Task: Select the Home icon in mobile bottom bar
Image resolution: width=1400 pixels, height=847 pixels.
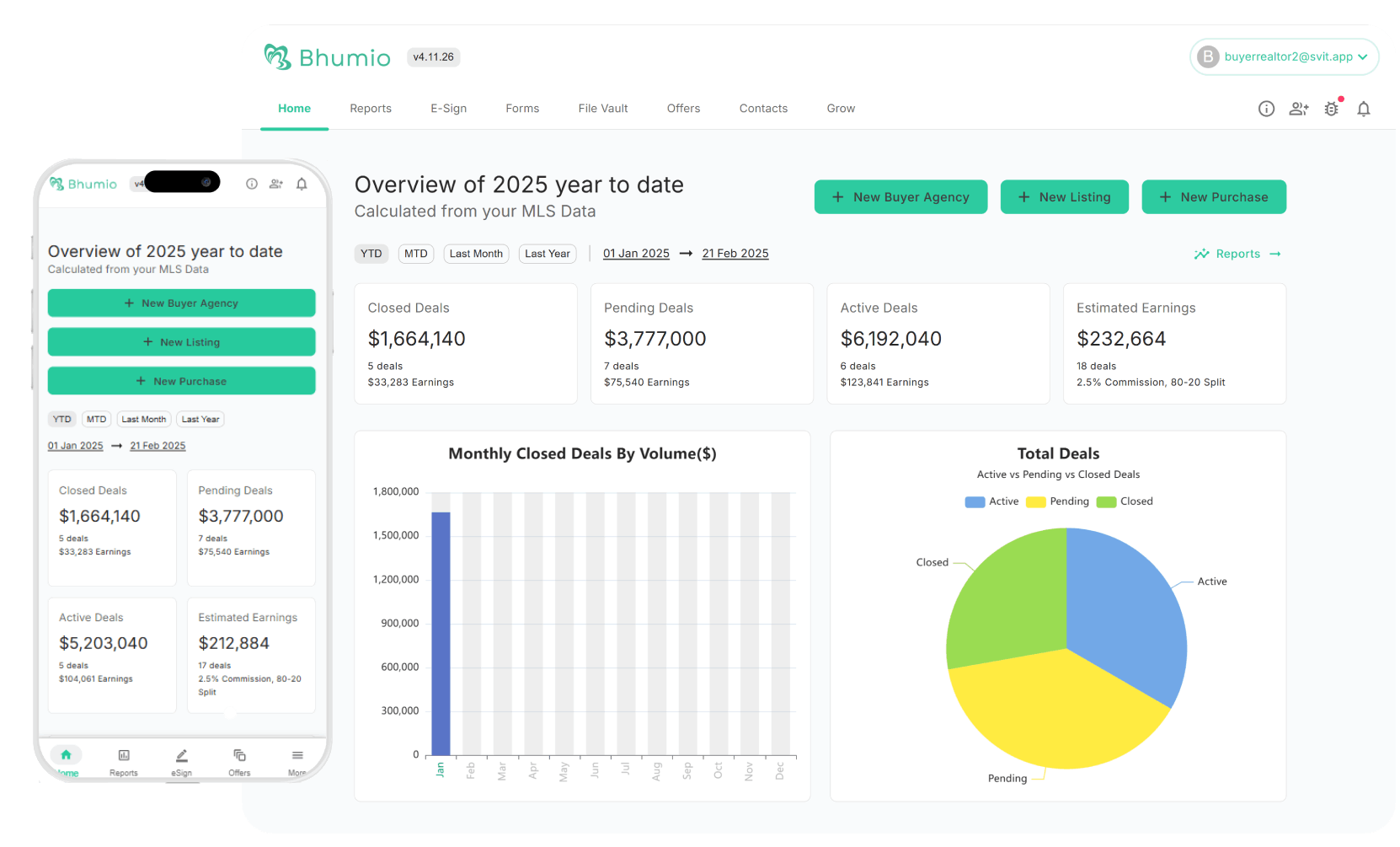Action: [x=67, y=756]
